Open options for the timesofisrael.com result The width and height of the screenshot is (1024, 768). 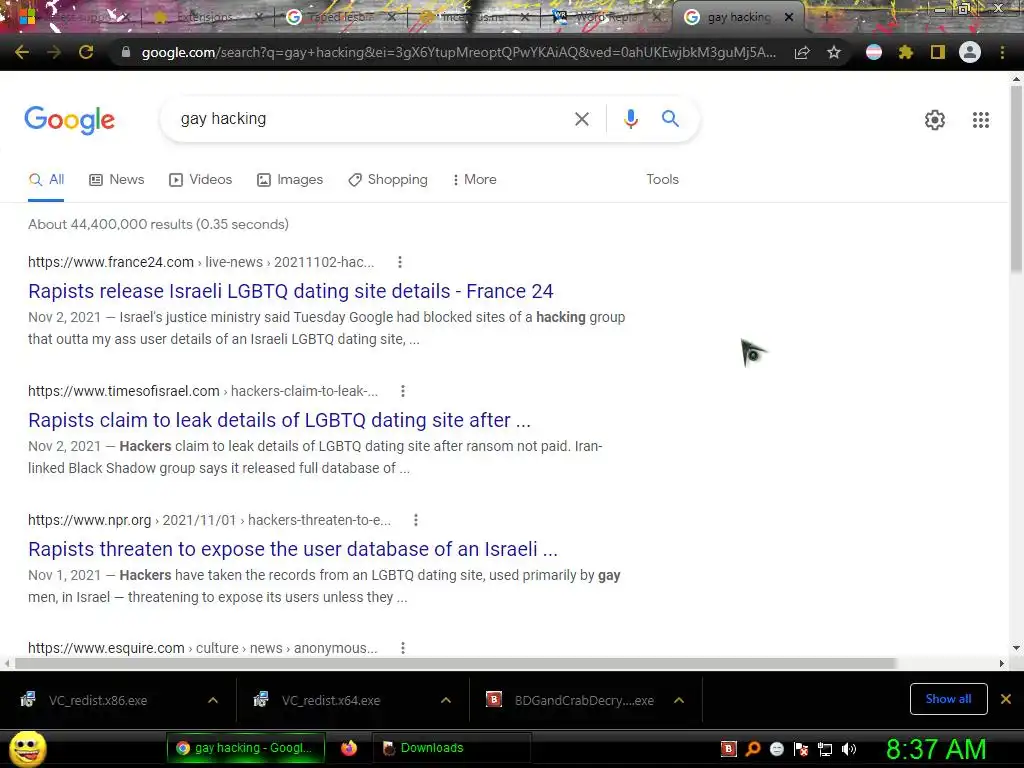point(403,391)
